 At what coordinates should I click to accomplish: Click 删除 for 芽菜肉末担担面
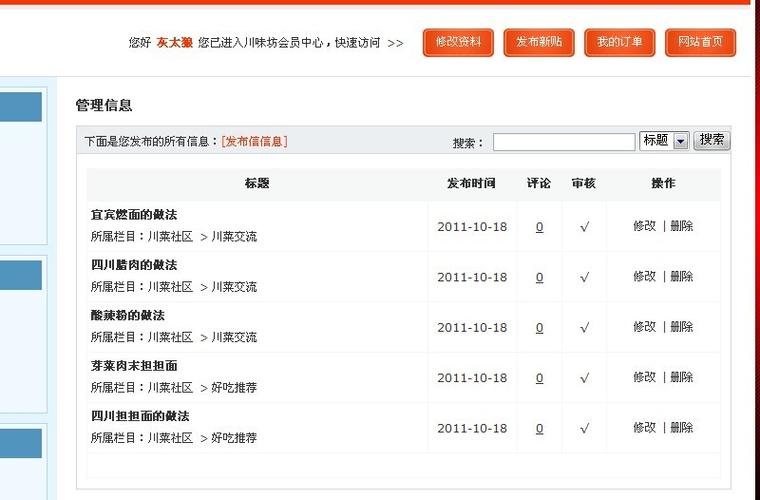681,377
